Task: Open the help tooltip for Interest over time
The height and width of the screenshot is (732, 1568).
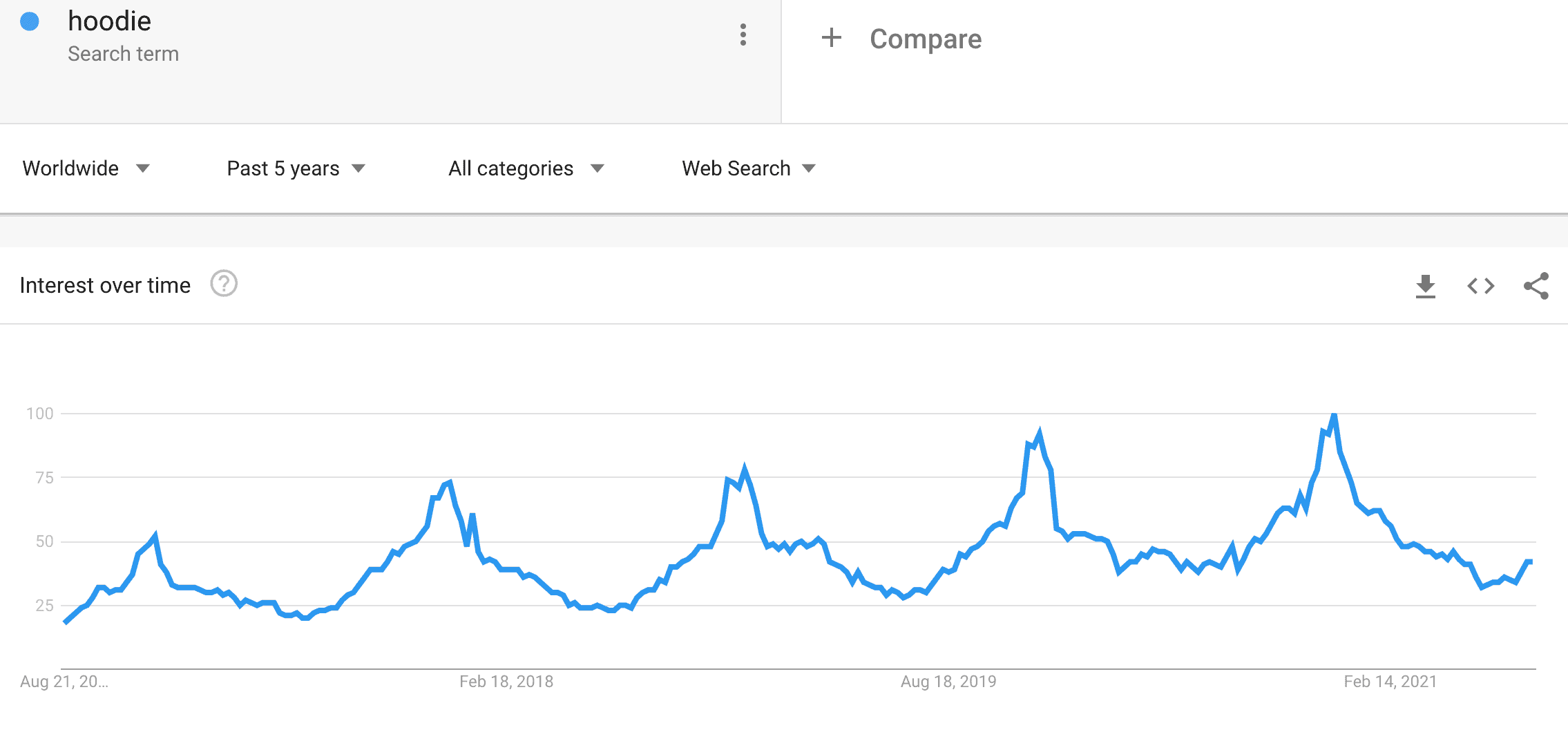Action: tap(222, 284)
